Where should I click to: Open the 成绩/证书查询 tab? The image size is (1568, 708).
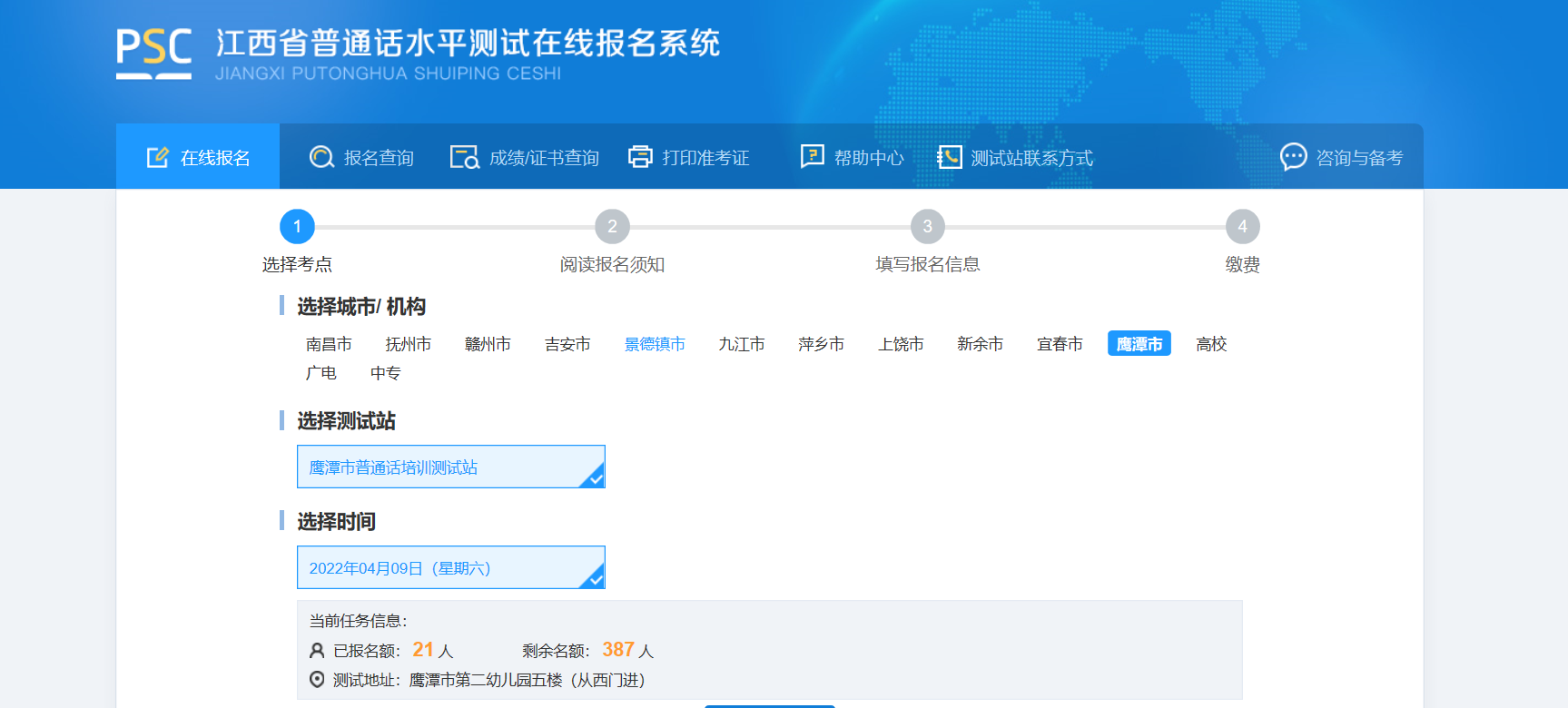525,157
